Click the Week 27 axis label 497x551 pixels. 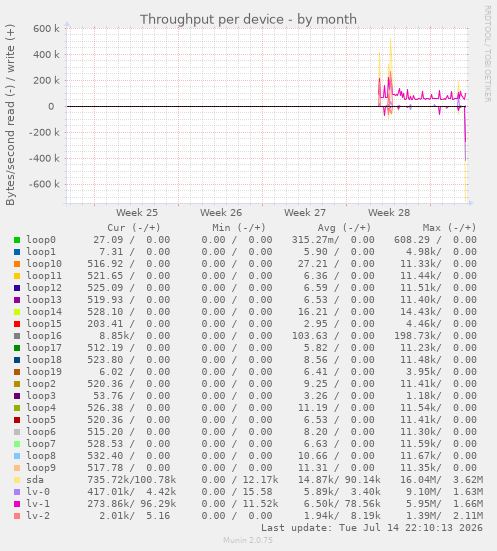click(305, 213)
